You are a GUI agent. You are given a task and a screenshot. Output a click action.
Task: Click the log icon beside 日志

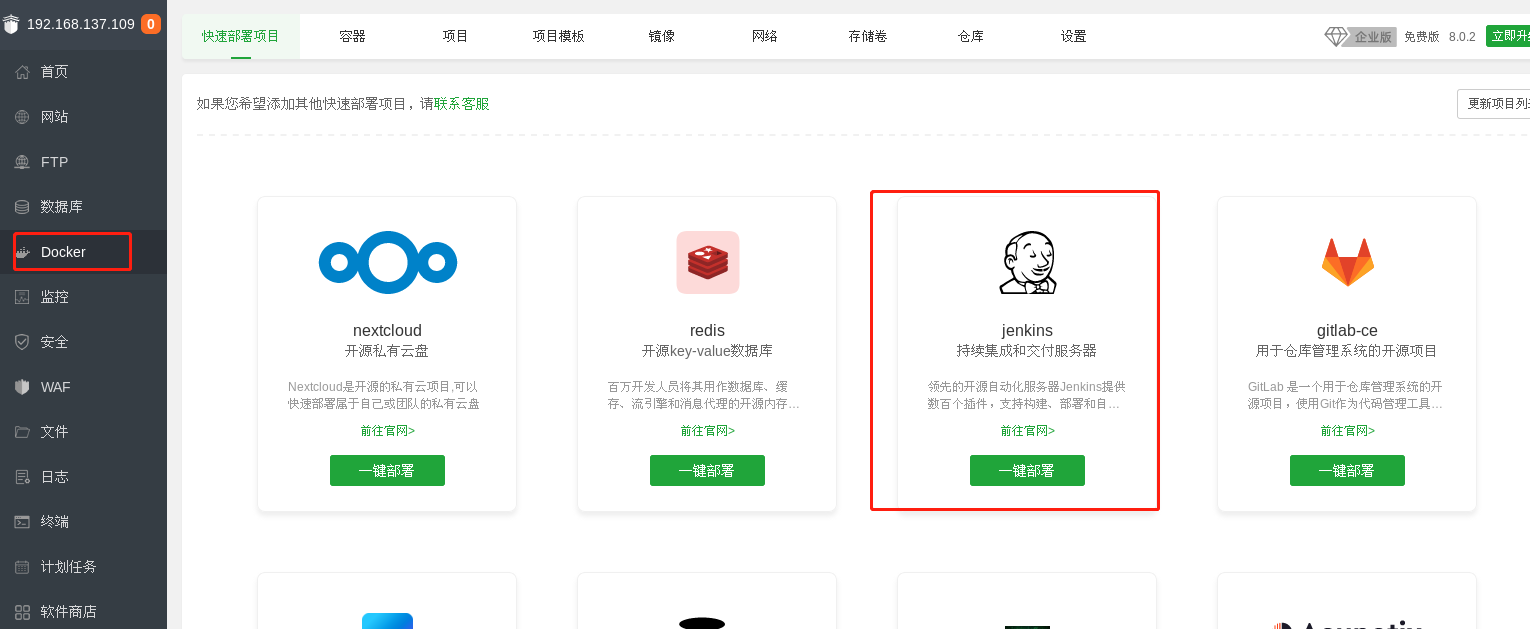click(22, 477)
